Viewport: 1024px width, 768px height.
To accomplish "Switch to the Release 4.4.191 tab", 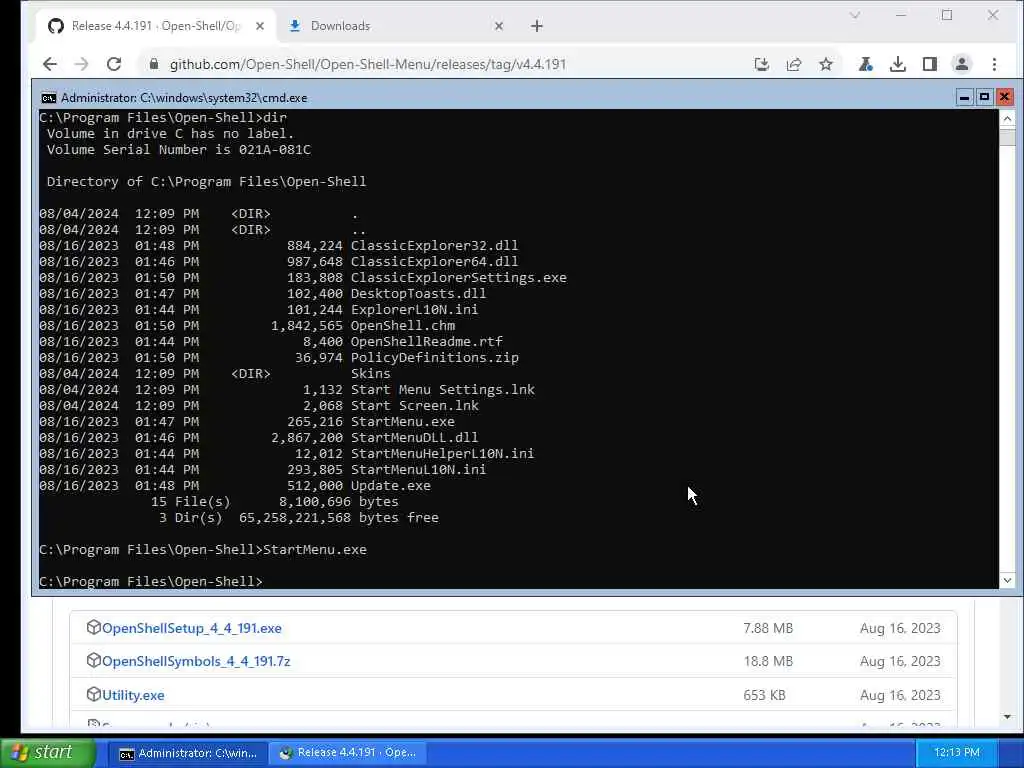I will tap(153, 26).
